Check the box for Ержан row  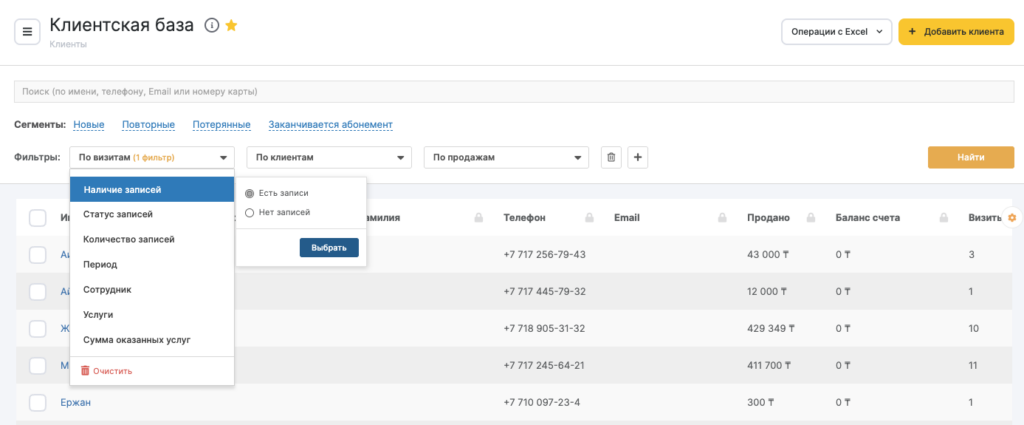point(38,402)
